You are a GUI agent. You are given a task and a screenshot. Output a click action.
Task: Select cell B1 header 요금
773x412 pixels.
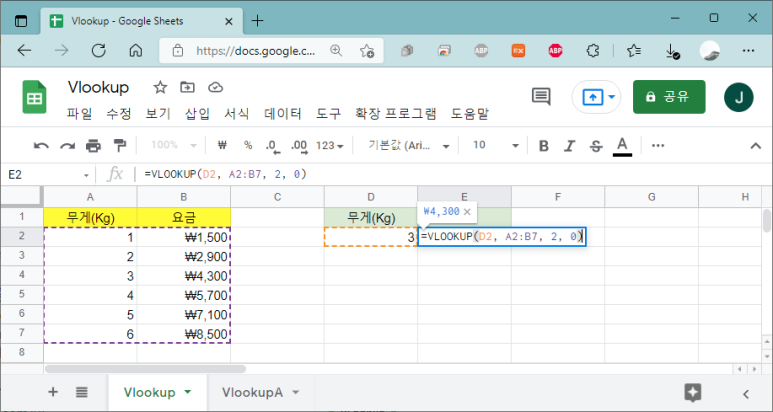pyautogui.click(x=184, y=217)
